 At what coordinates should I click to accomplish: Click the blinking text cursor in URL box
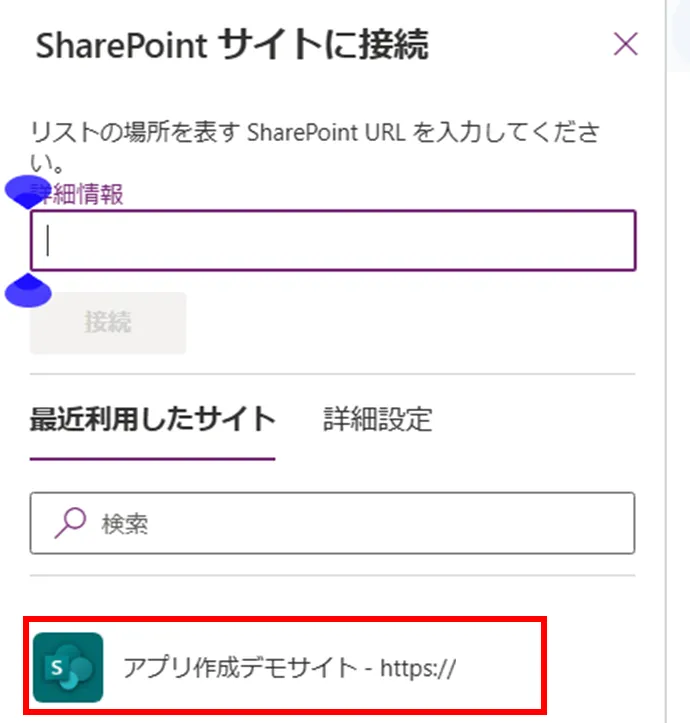[48, 241]
